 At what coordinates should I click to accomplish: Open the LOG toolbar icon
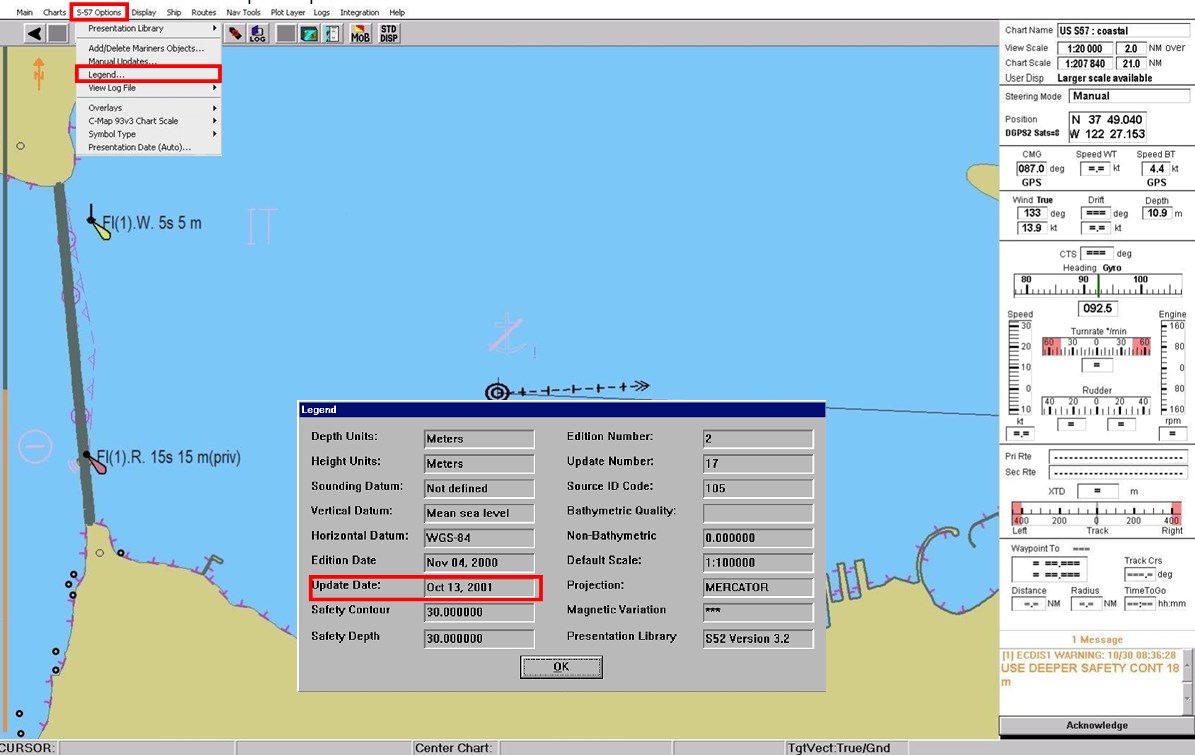click(258, 33)
